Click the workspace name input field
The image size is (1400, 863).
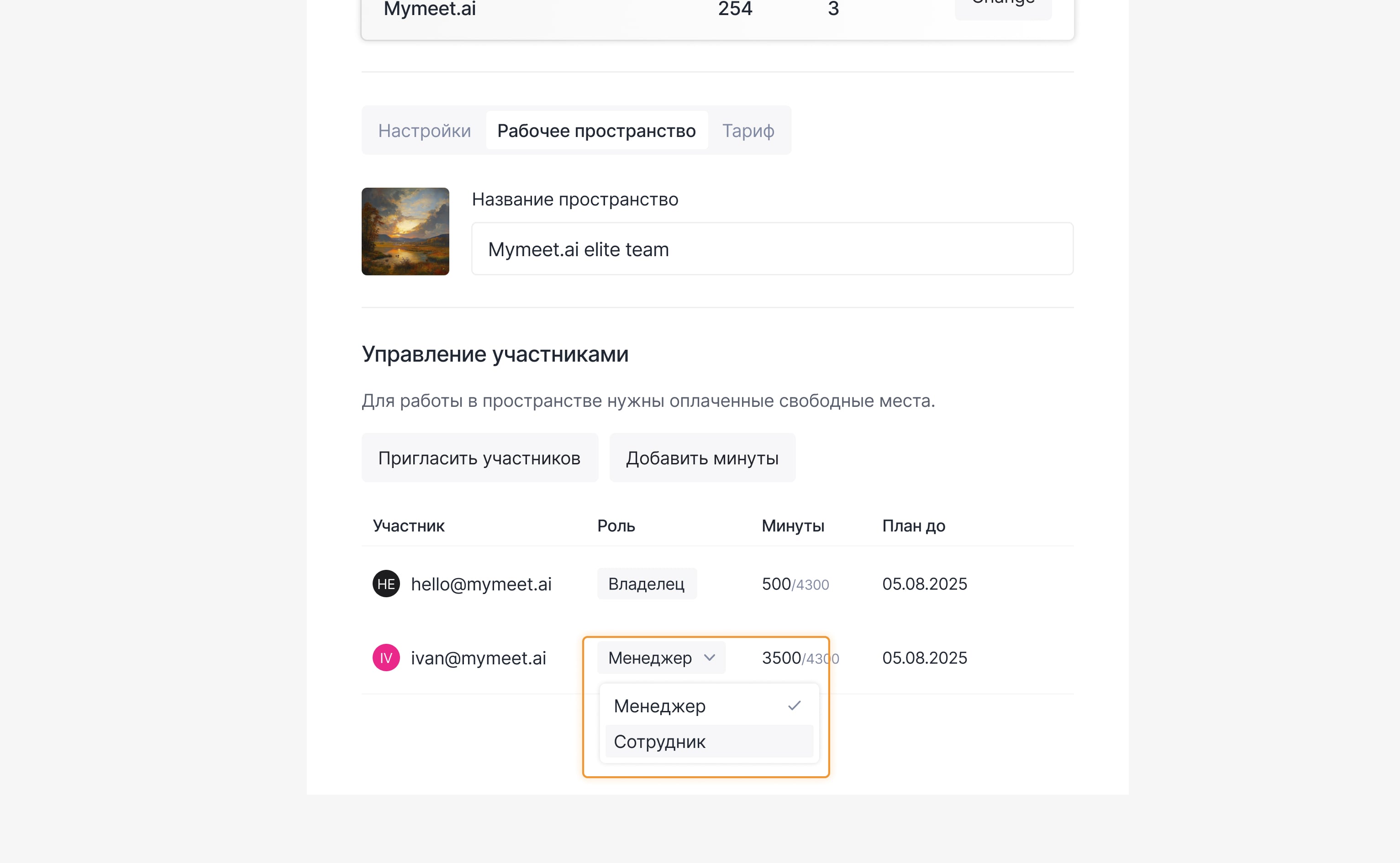click(x=772, y=249)
